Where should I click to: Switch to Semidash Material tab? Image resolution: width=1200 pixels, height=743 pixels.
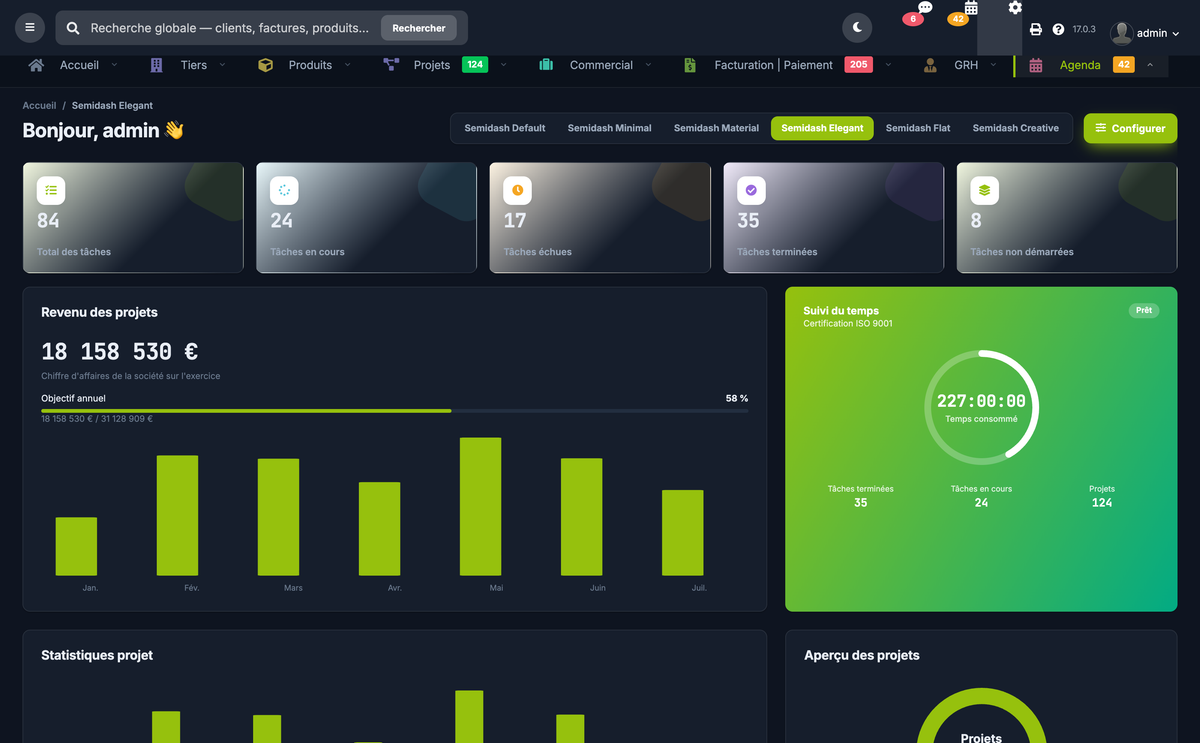pos(716,128)
